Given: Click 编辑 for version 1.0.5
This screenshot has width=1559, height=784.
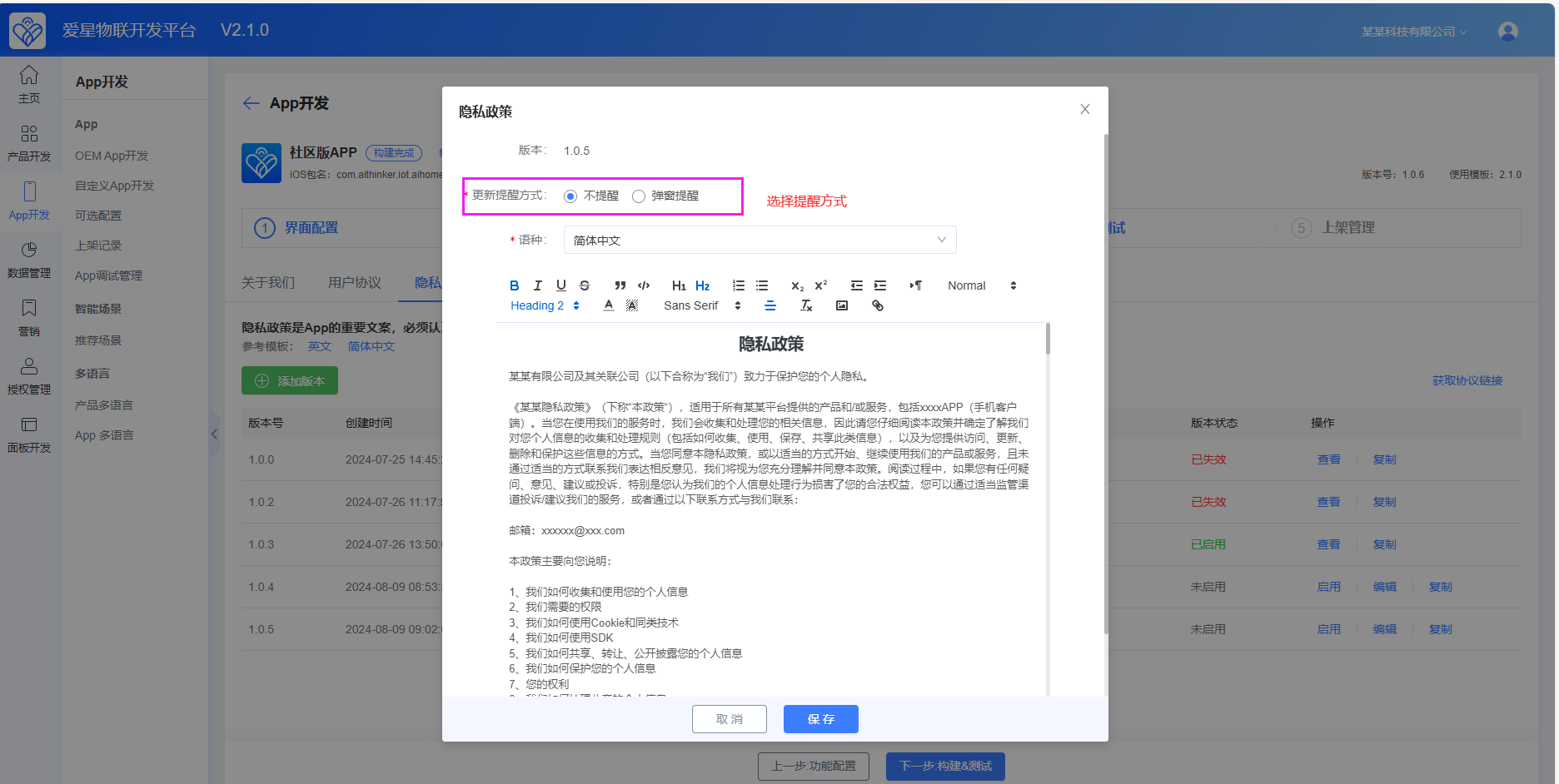Looking at the screenshot, I should pyautogui.click(x=1385, y=629).
